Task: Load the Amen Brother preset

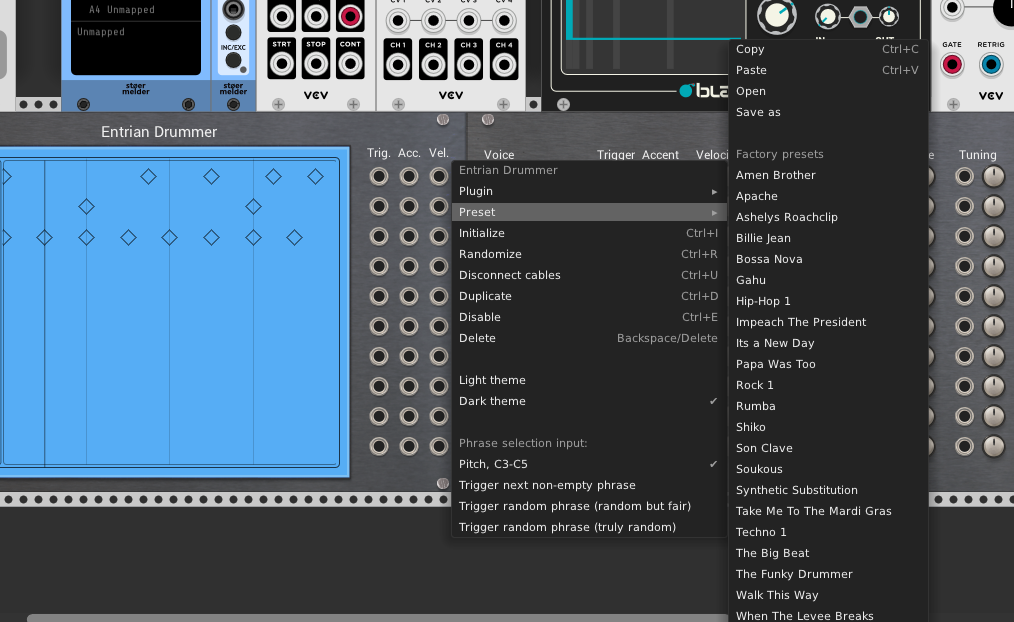Action: click(x=828, y=175)
